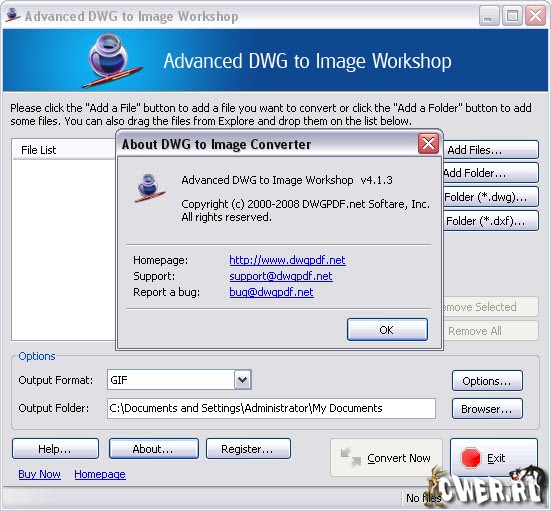Click the Homepage: label in the About dialog
Image resolution: width=551 pixels, height=511 pixels.
[161, 260]
